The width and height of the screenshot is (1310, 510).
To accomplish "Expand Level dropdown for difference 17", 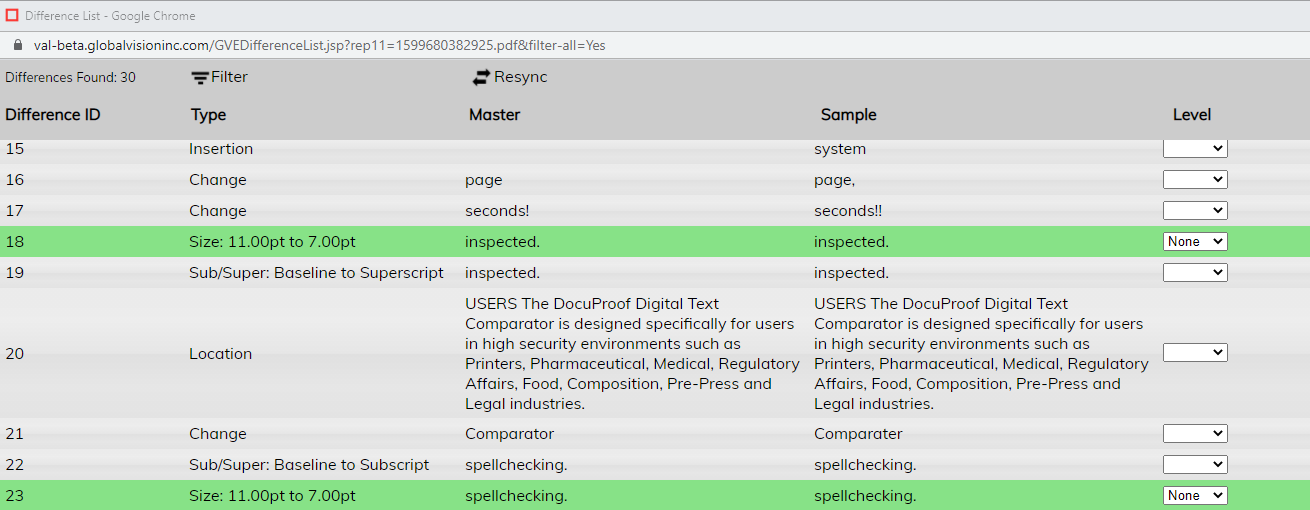I will tap(1194, 211).
